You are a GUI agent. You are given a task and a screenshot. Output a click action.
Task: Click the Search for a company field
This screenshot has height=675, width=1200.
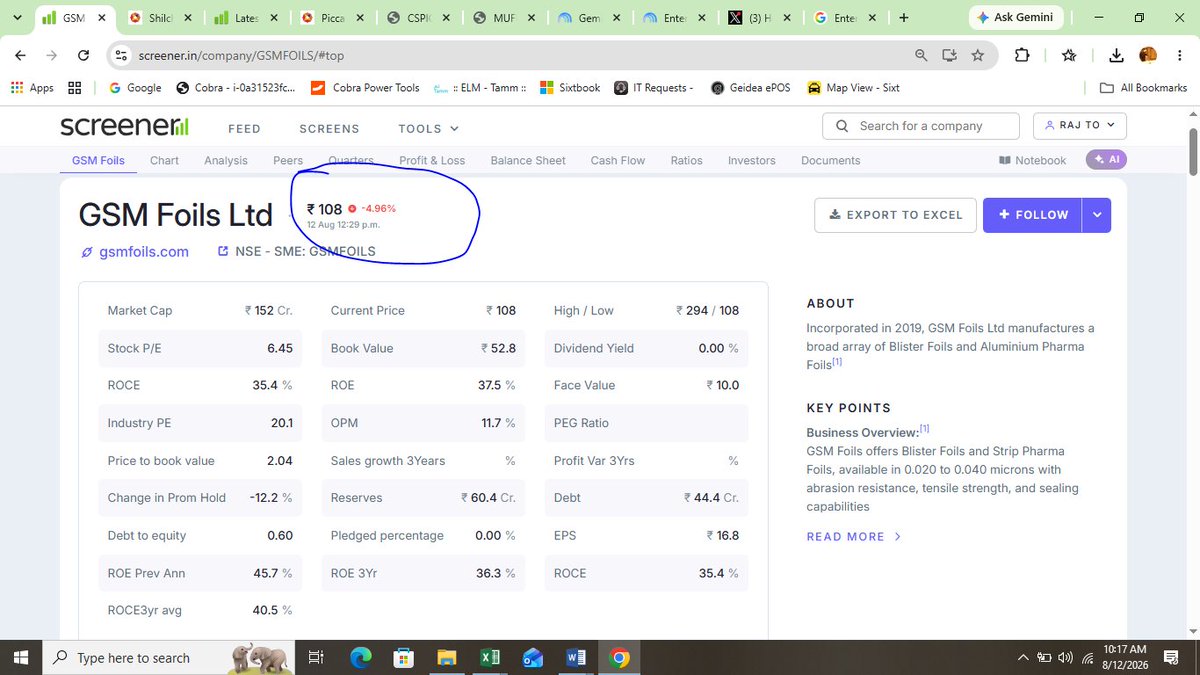pos(921,126)
